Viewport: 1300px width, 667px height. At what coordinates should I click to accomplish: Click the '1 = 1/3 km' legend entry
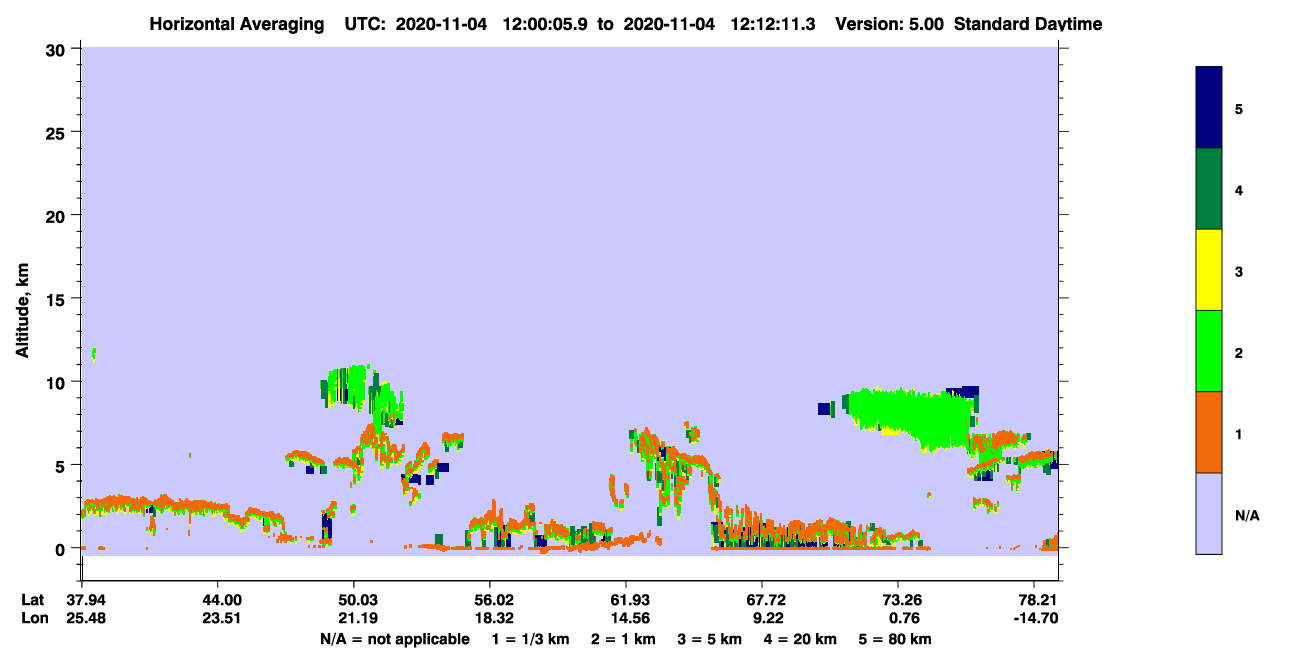[531, 639]
